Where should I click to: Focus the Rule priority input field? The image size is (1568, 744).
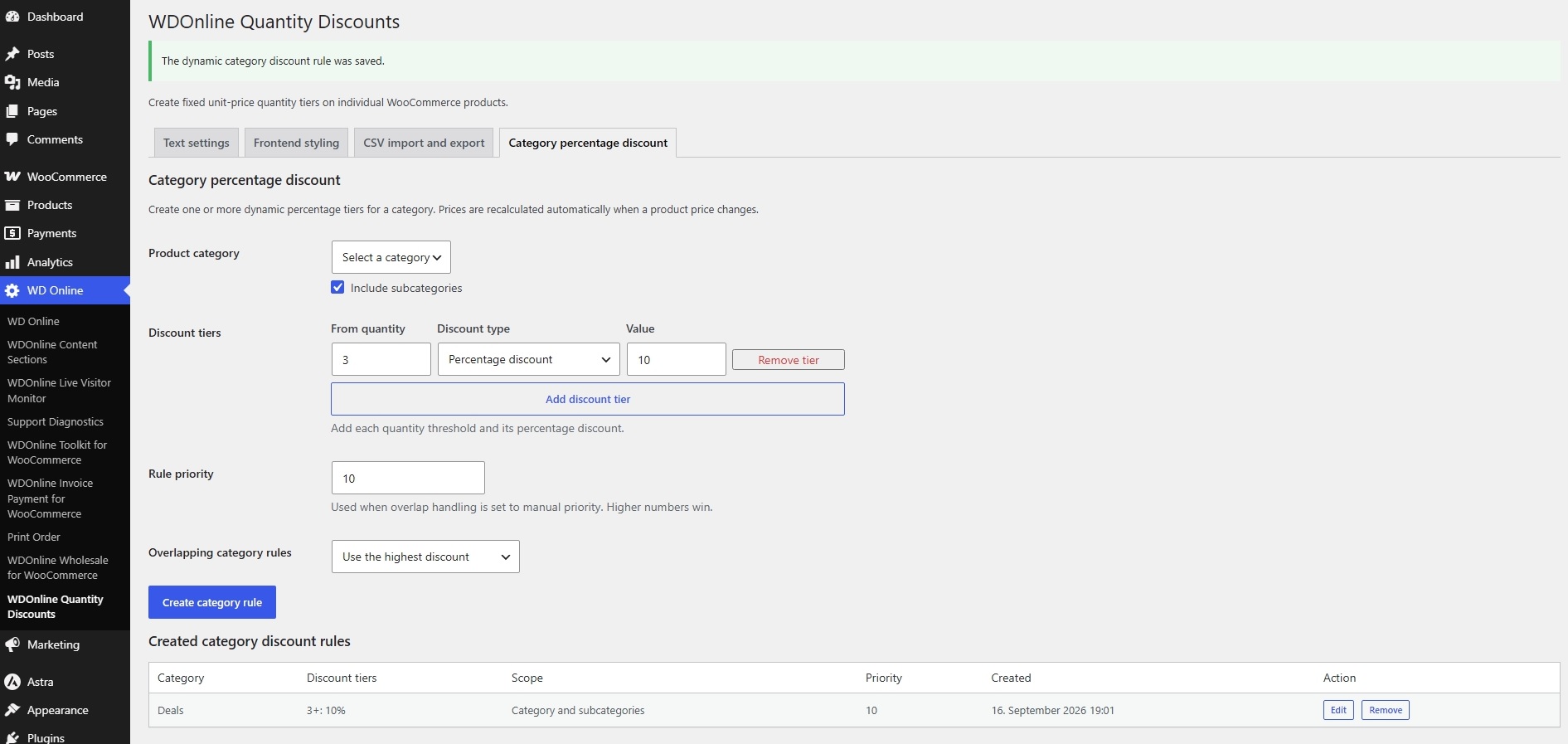click(408, 478)
